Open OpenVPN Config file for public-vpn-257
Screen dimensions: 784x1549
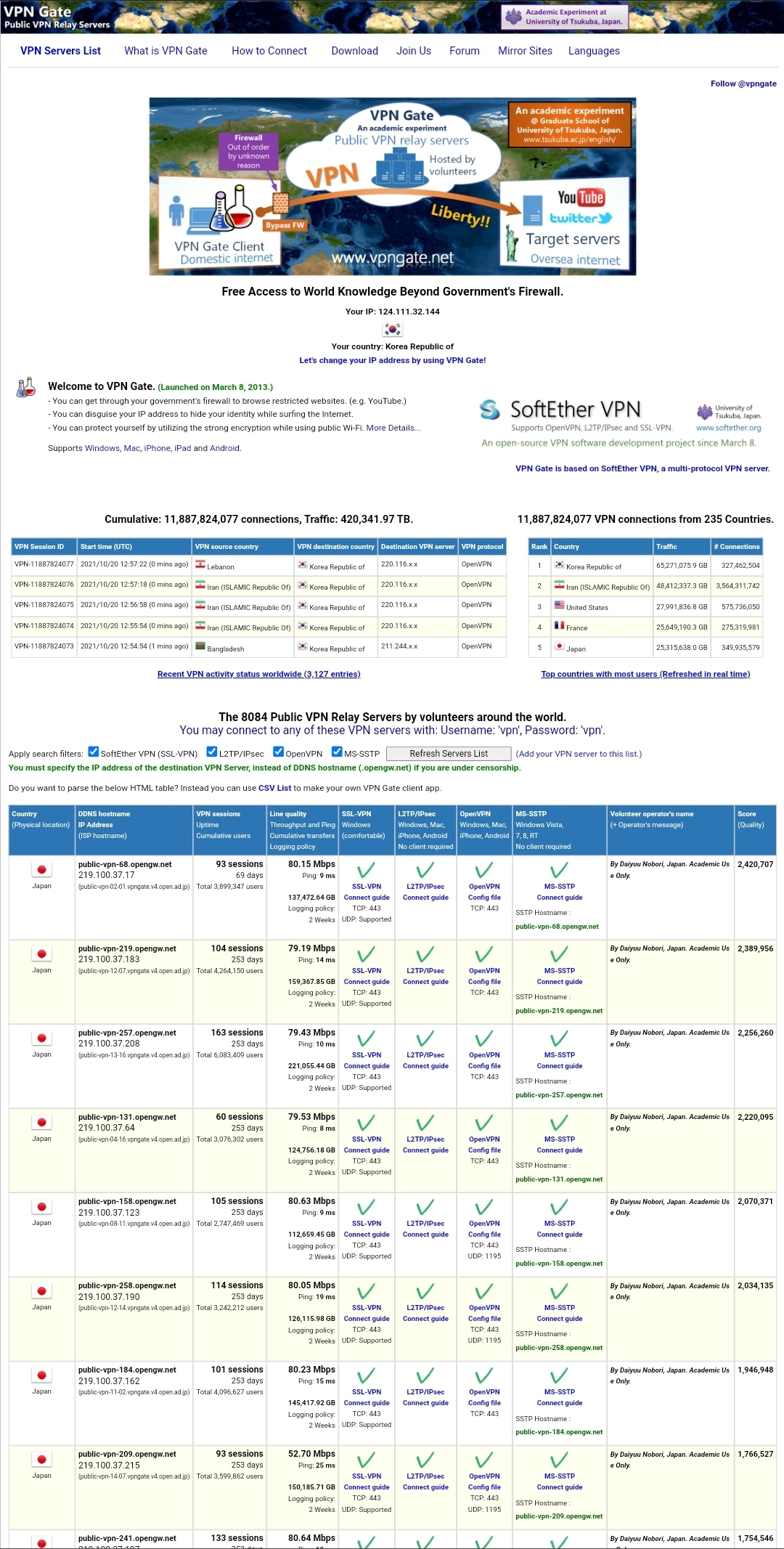pyautogui.click(x=484, y=1066)
